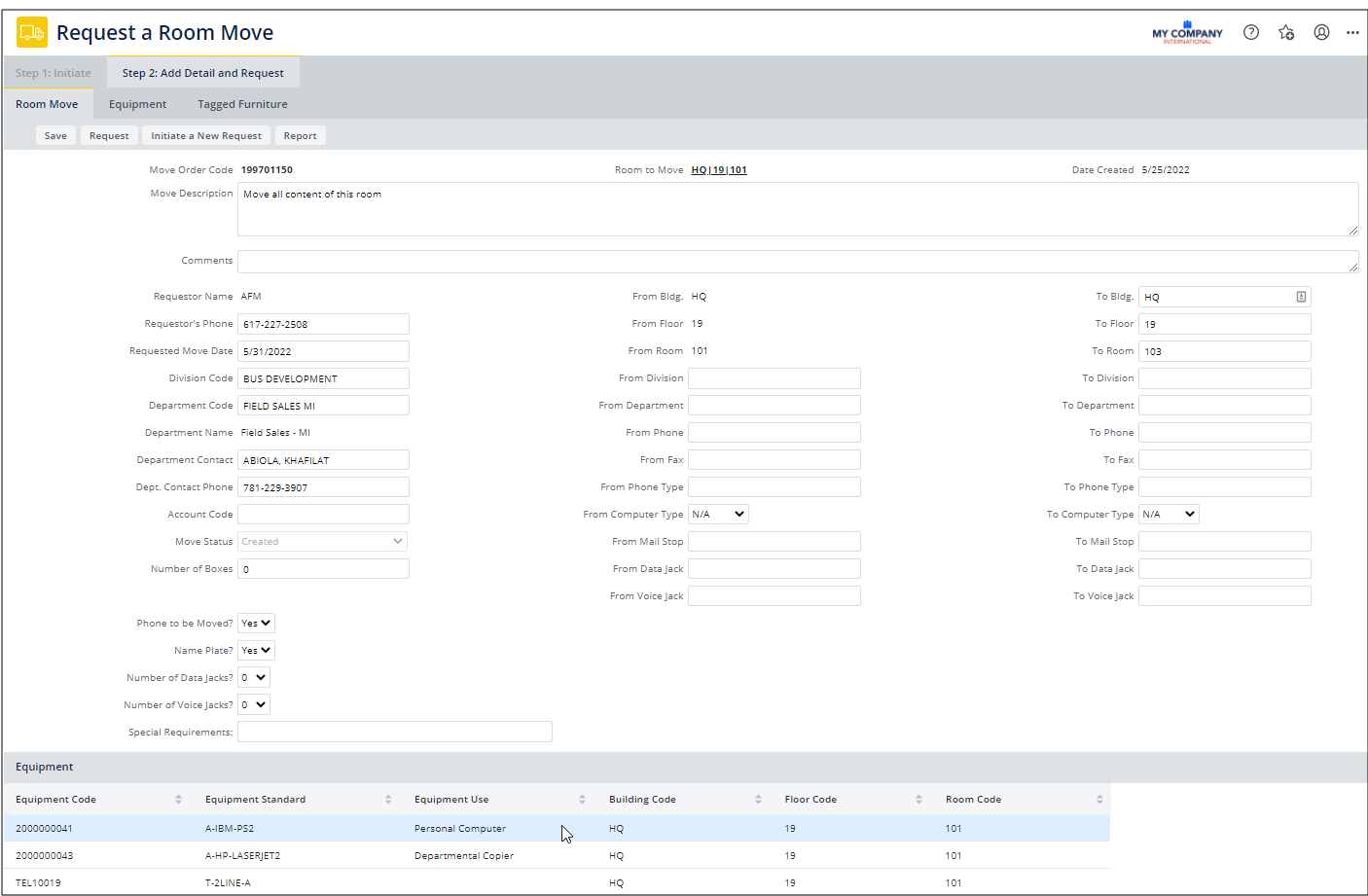Open the Number of Data Jacks dropdown
Screen dimensions: 1368x896
[x=253, y=678]
